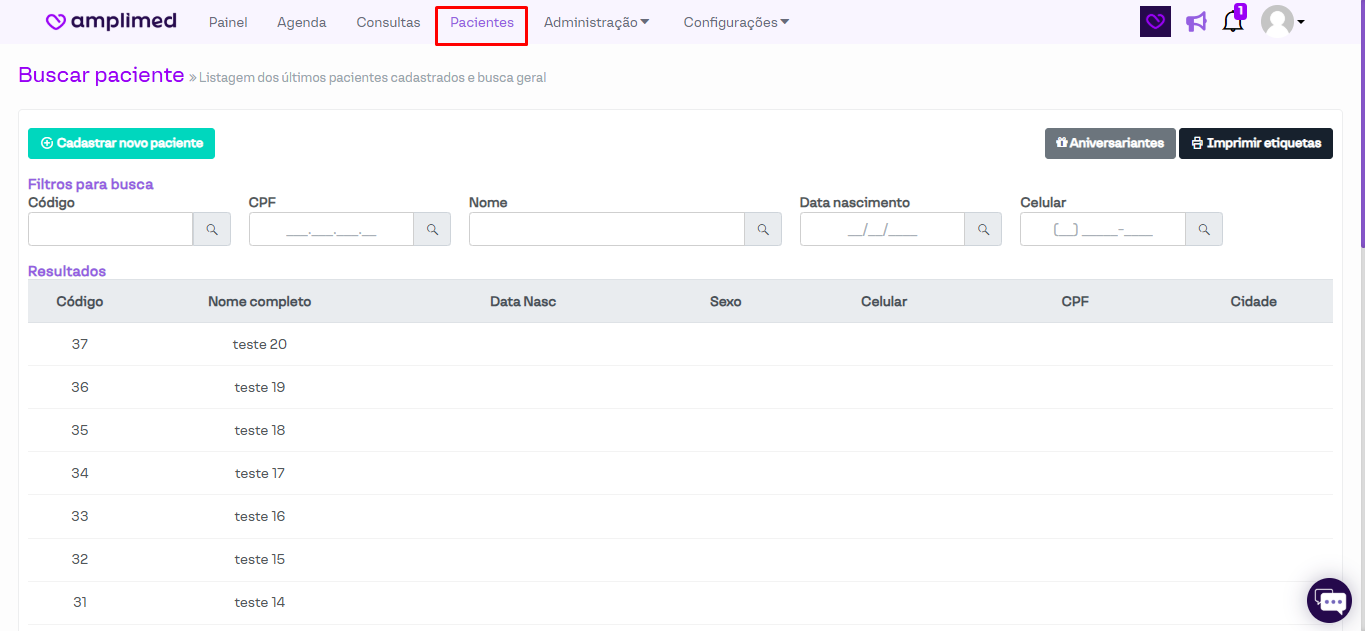Click the Amplimed logo
This screenshot has width=1365, height=631.
[x=111, y=22]
